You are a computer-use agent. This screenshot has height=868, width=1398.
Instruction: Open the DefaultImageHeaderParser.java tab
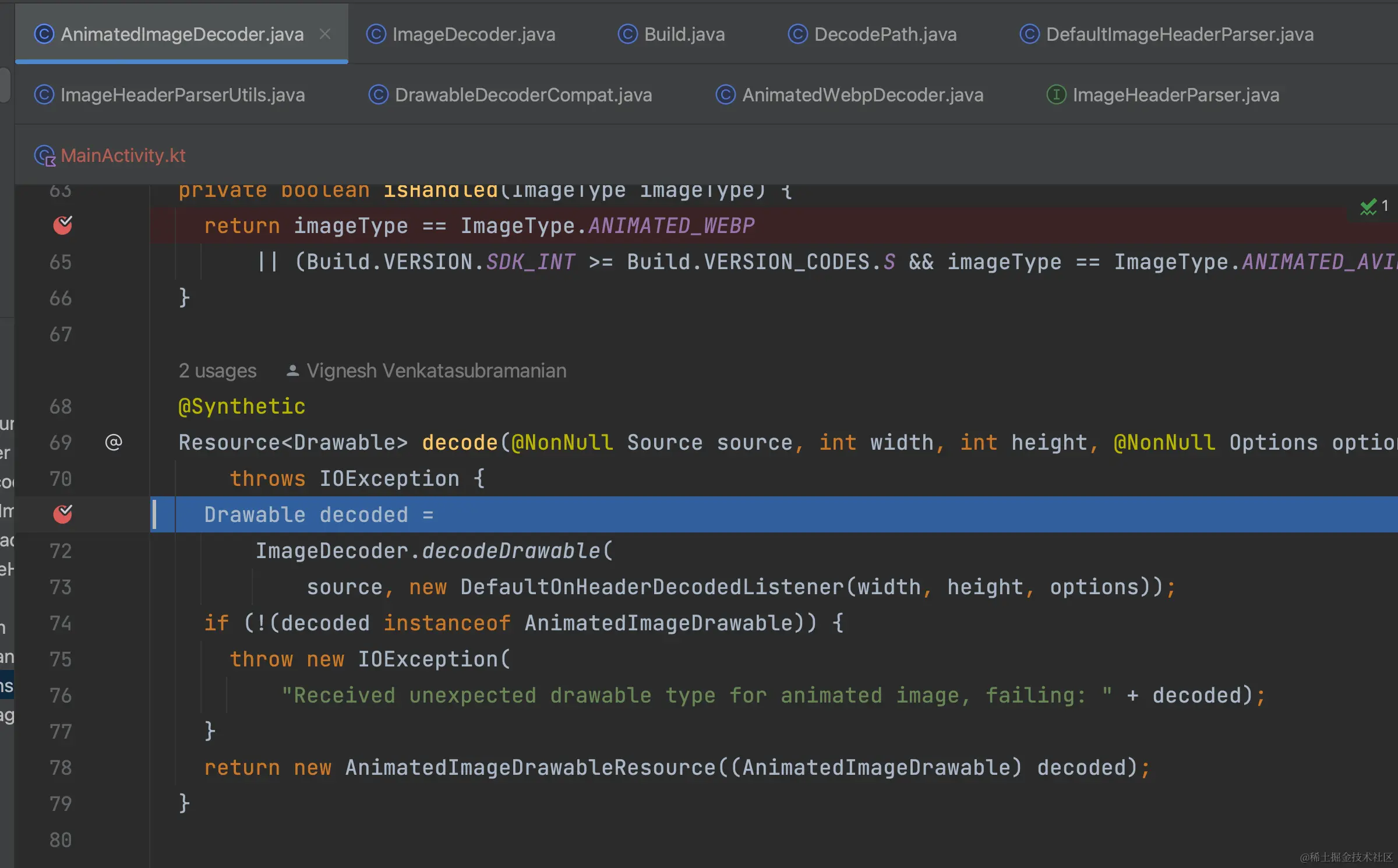coord(1167,34)
